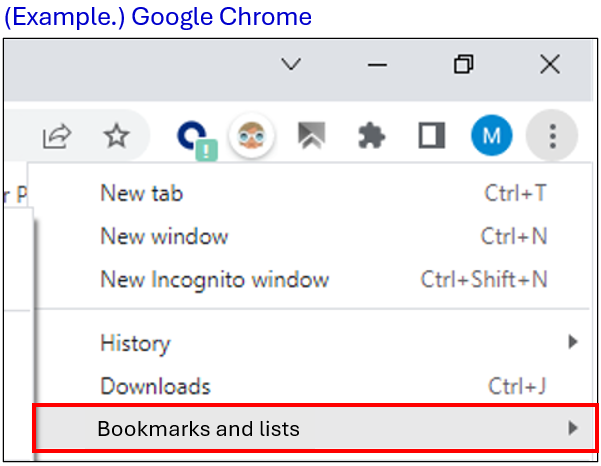601x466 pixels.
Task: Open the profile avatar labeled M
Action: [x=491, y=137]
